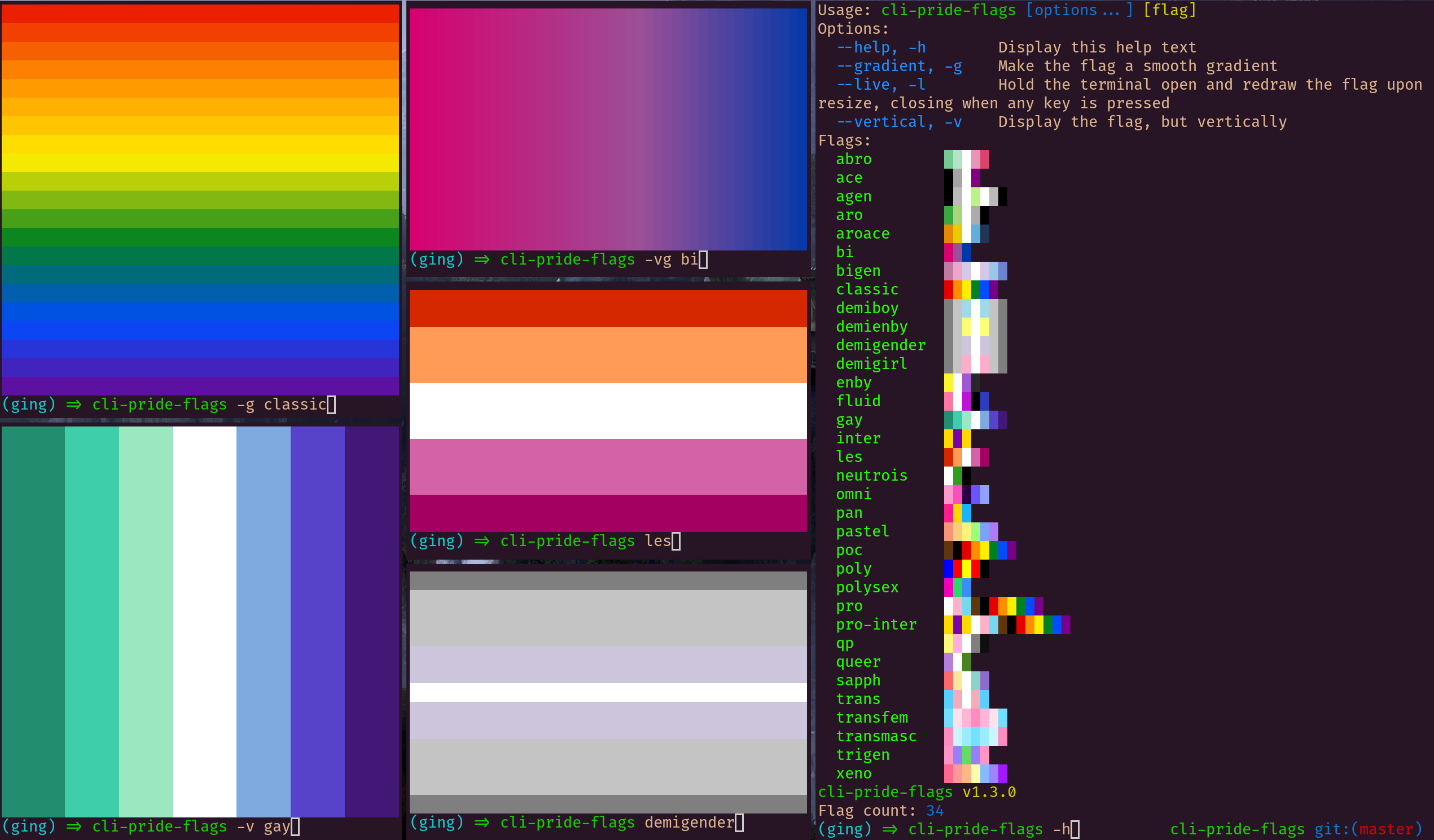Image resolution: width=1434 pixels, height=840 pixels.
Task: Click the version text 'v1.3.0'
Action: (989, 792)
